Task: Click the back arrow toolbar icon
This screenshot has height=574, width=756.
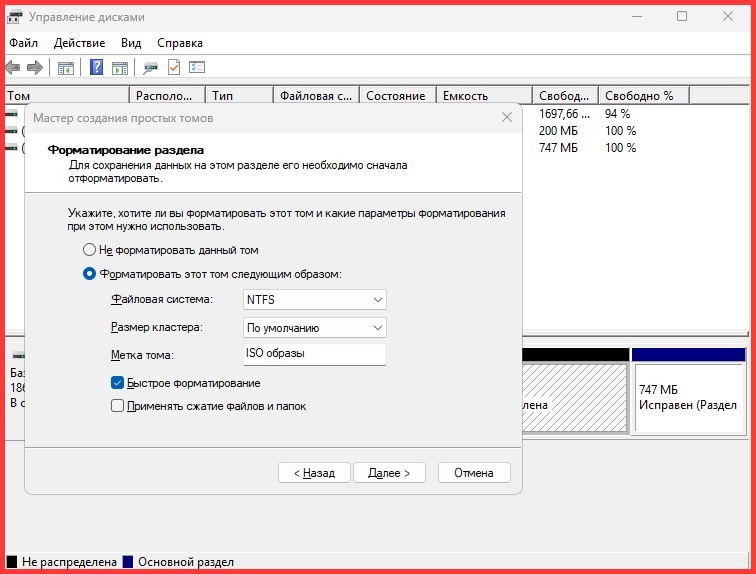Action: tap(13, 68)
